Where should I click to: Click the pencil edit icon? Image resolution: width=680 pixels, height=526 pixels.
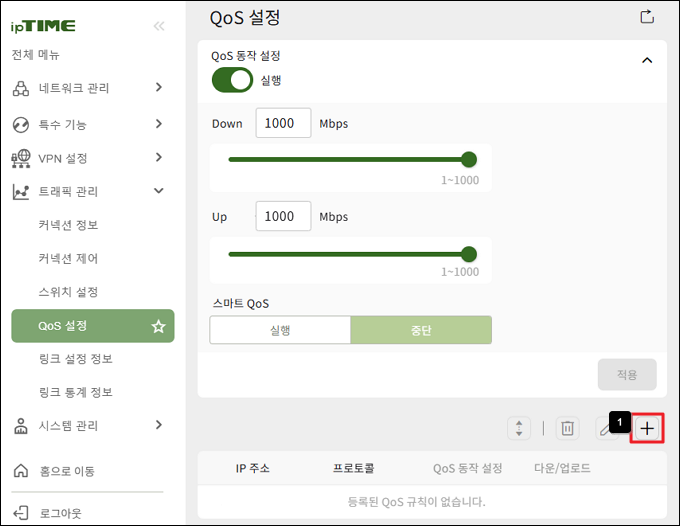(605, 429)
